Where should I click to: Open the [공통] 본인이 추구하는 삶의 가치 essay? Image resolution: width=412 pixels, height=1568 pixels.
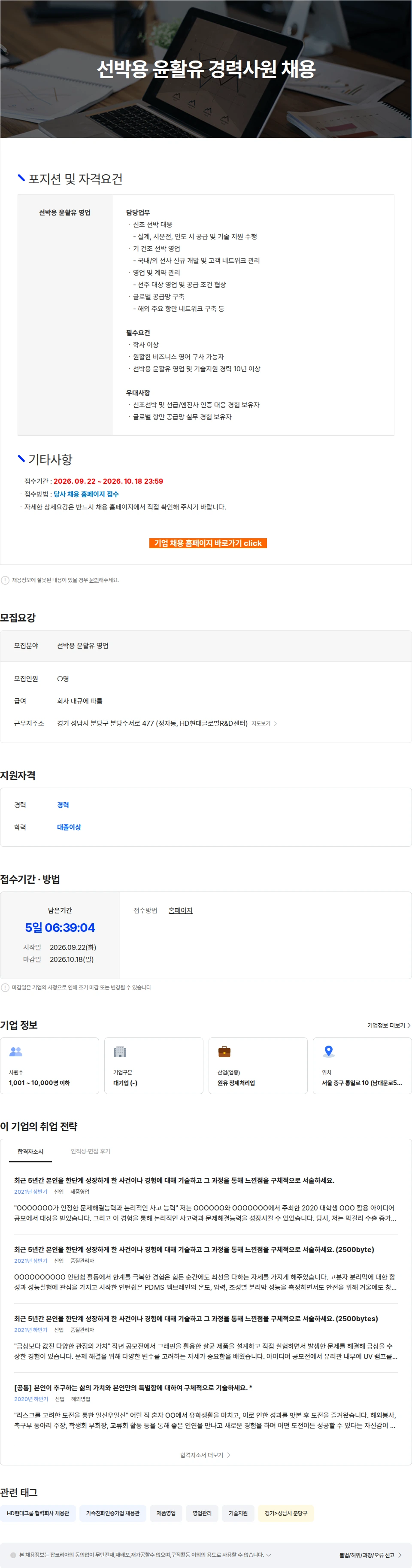click(x=133, y=1387)
